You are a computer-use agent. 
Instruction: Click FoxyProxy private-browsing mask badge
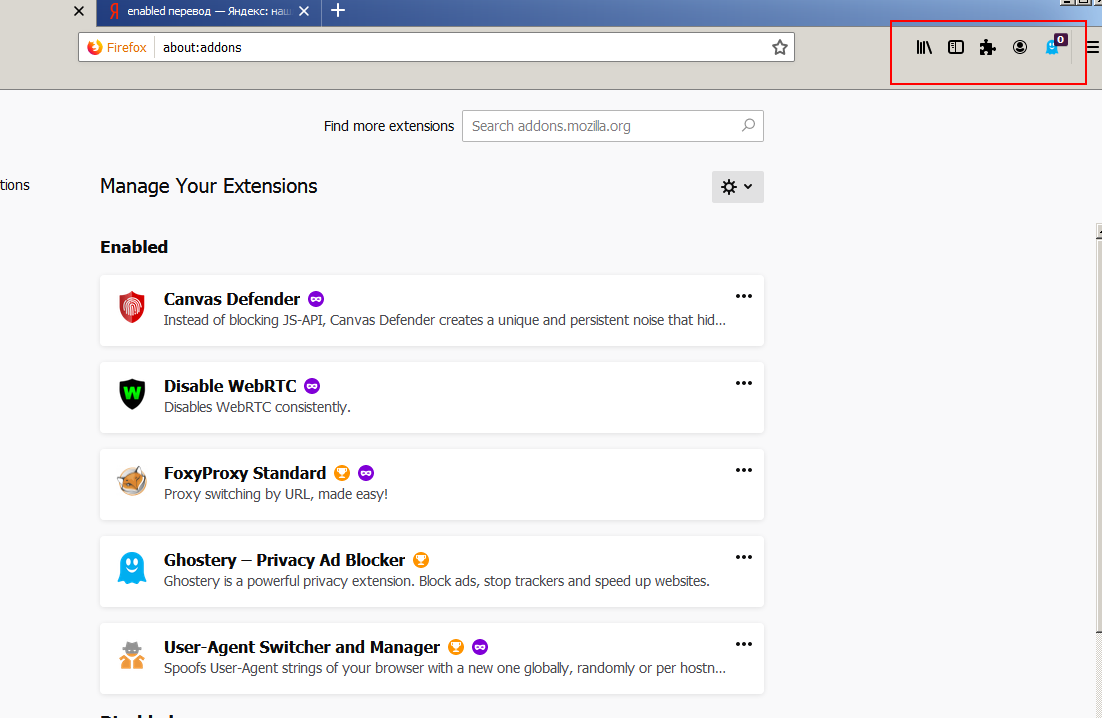(x=366, y=474)
